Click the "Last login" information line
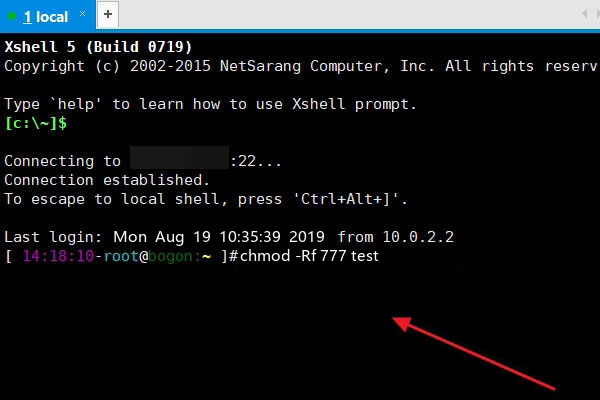Screen dimensions: 600x400 (x=230, y=237)
